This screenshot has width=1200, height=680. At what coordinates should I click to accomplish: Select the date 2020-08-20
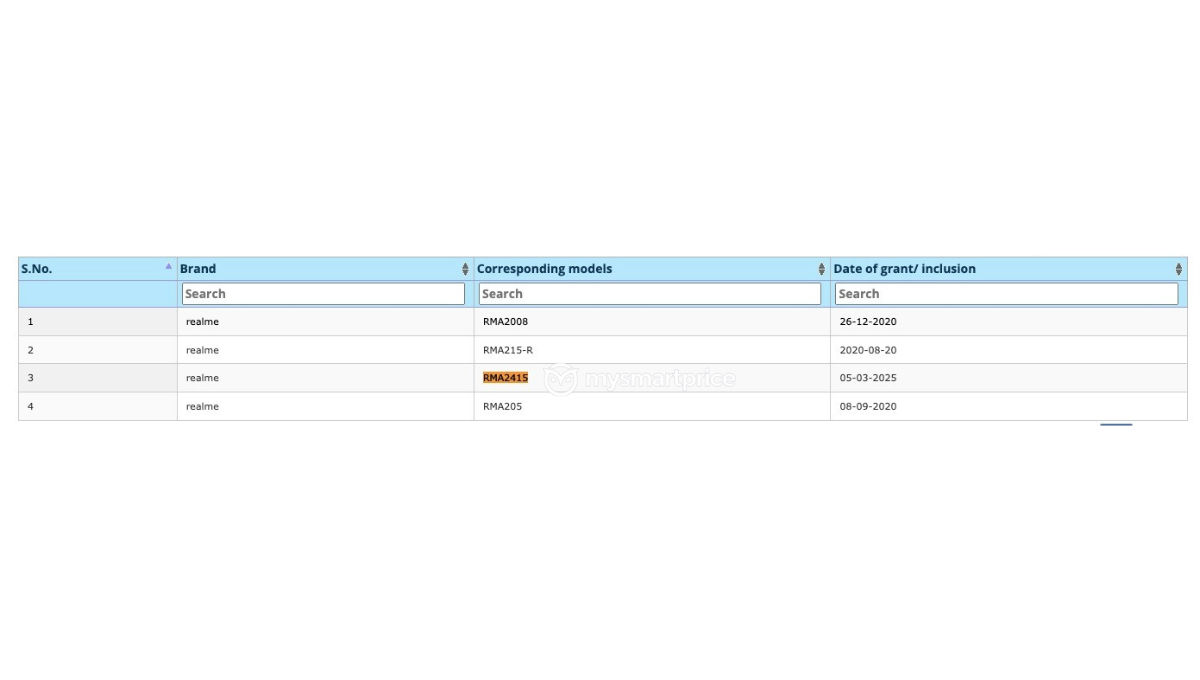pos(868,350)
